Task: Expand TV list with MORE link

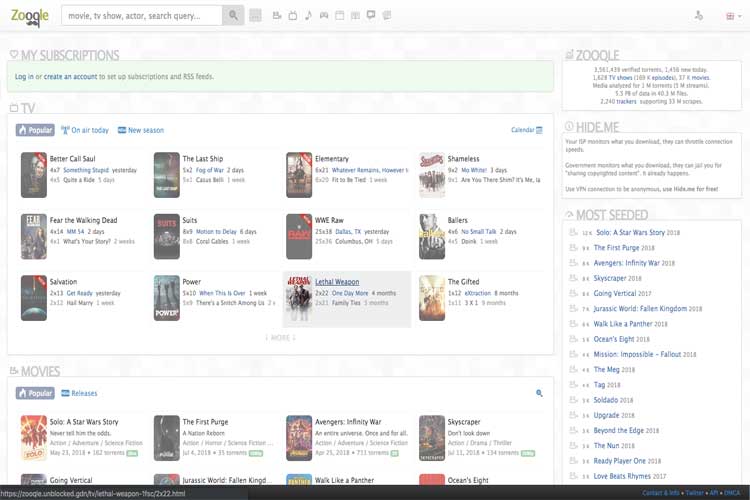Action: point(280,338)
